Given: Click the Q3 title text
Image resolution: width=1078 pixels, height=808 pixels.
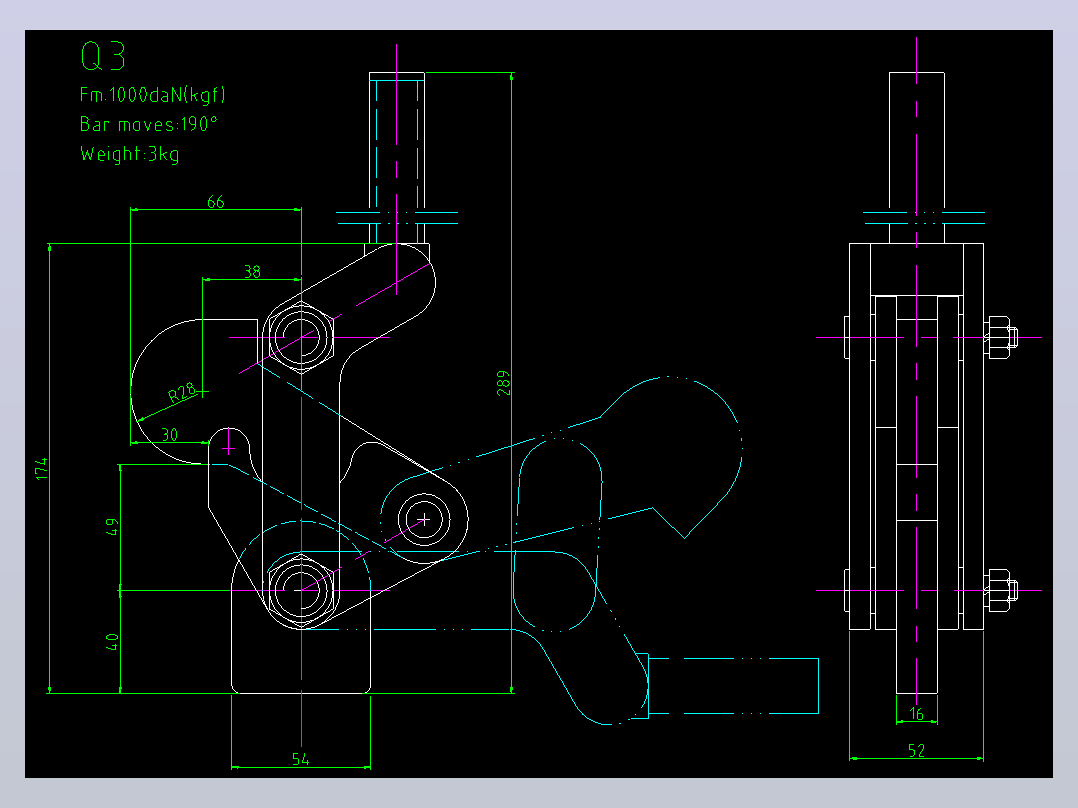Looking at the screenshot, I should tap(103, 56).
